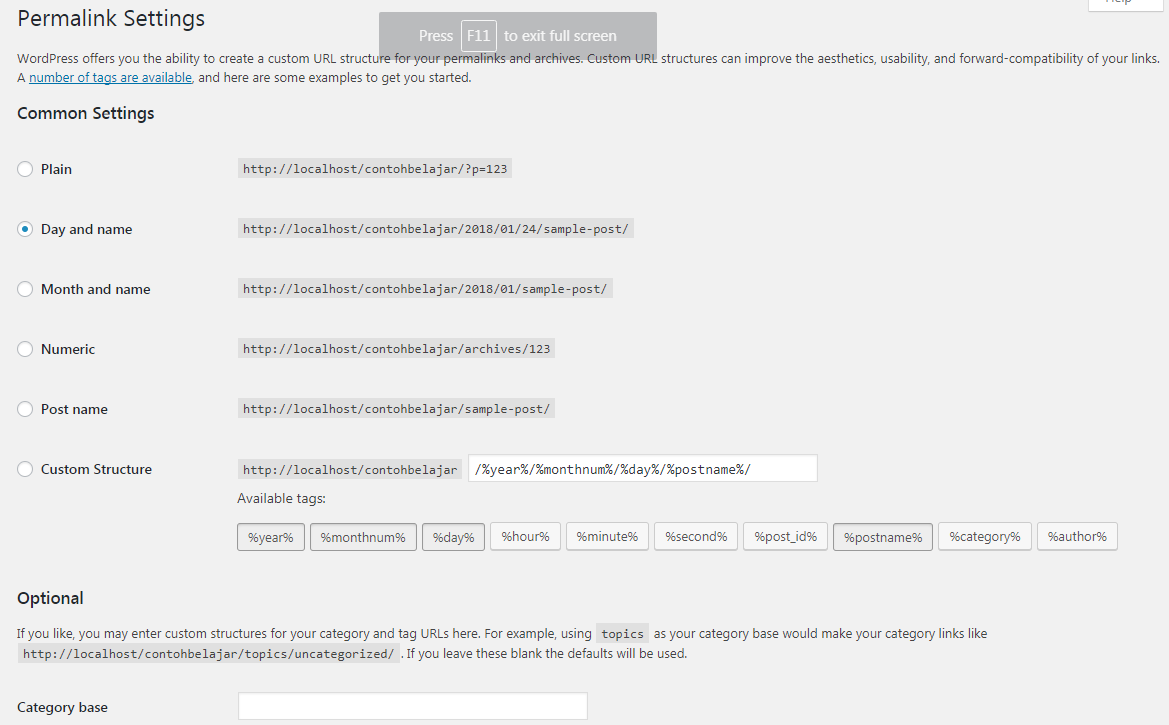The width and height of the screenshot is (1169, 725).
Task: Open the 'number of tags are available' link
Action: coord(110,78)
